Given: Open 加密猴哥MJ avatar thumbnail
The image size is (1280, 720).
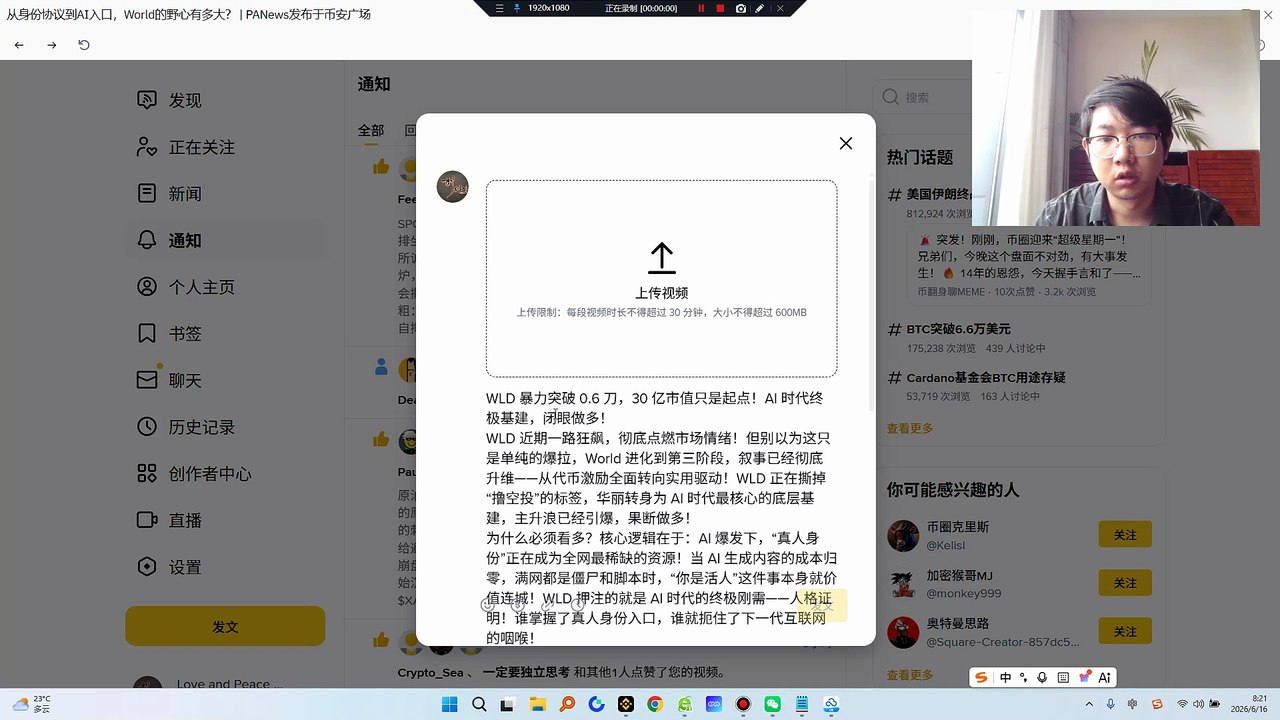Looking at the screenshot, I should [903, 583].
